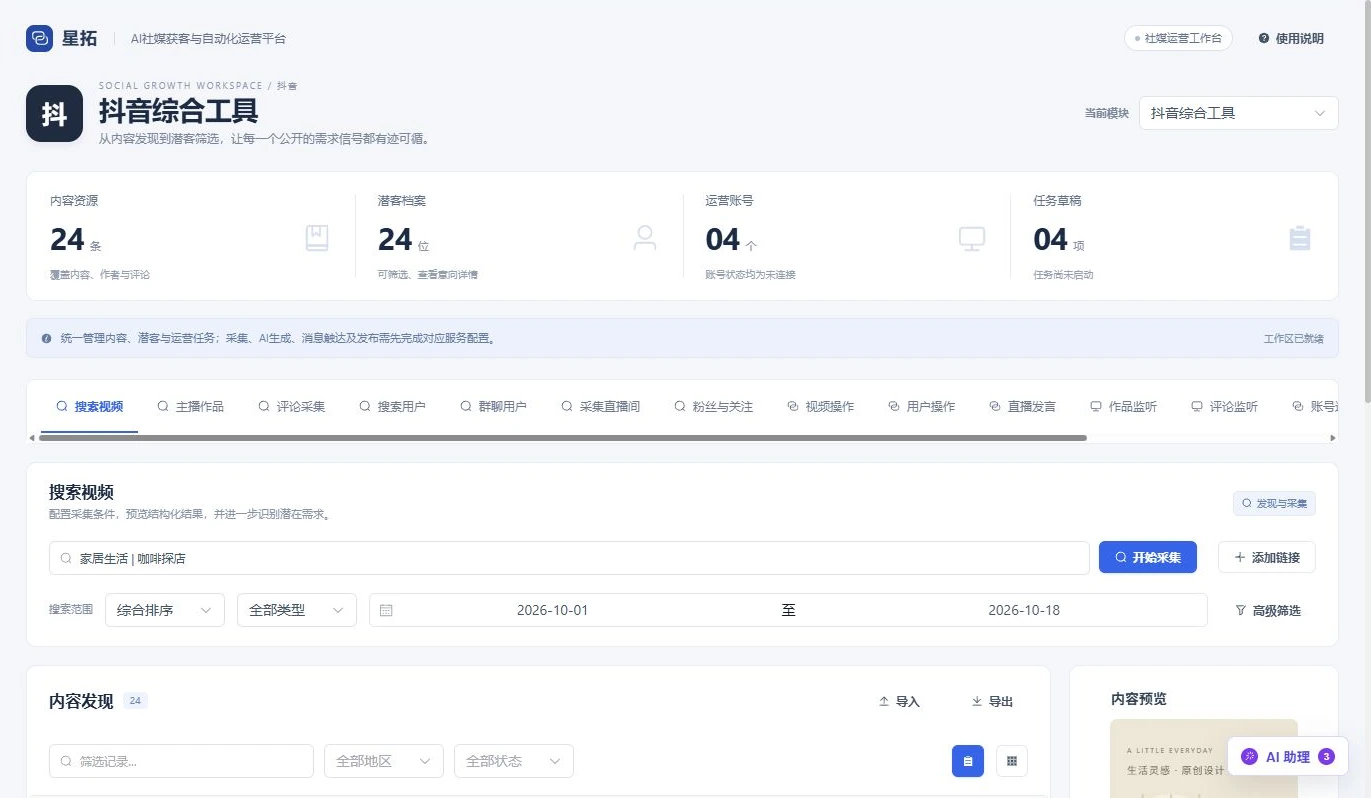Click the person icon in 潜客档案 card
This screenshot has height=798, width=1371.
click(645, 238)
